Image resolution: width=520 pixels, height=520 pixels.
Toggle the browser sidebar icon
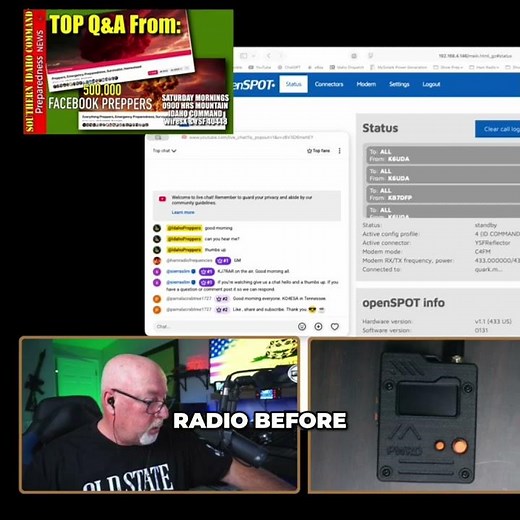(x=244, y=56)
